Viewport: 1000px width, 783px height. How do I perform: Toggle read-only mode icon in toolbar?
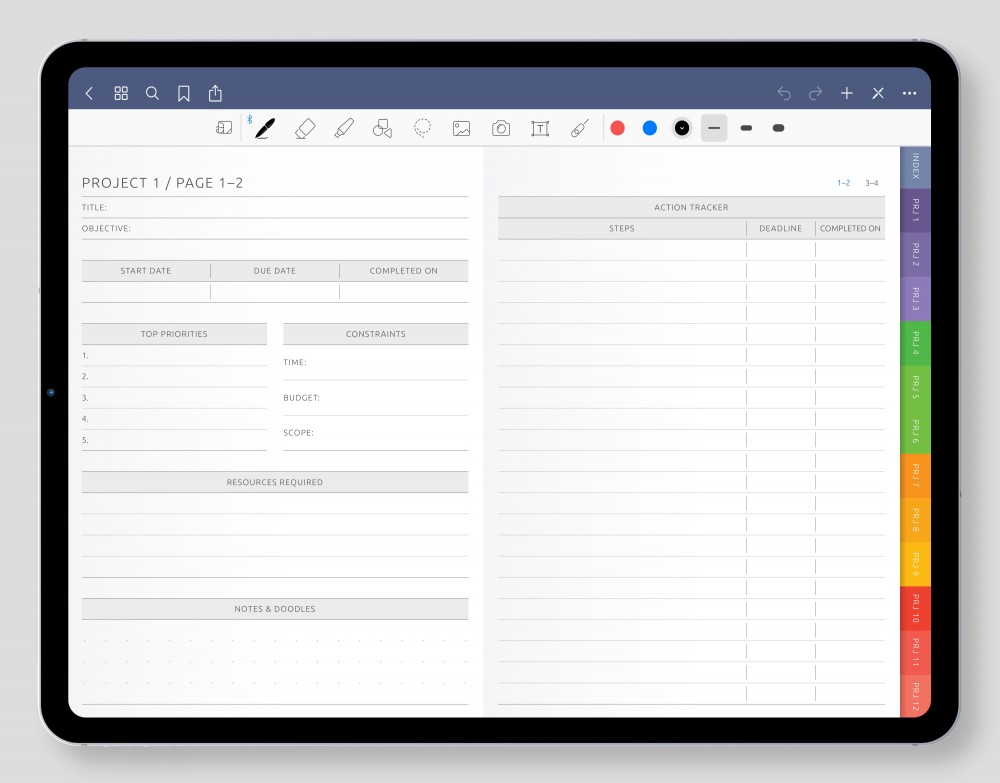point(224,128)
